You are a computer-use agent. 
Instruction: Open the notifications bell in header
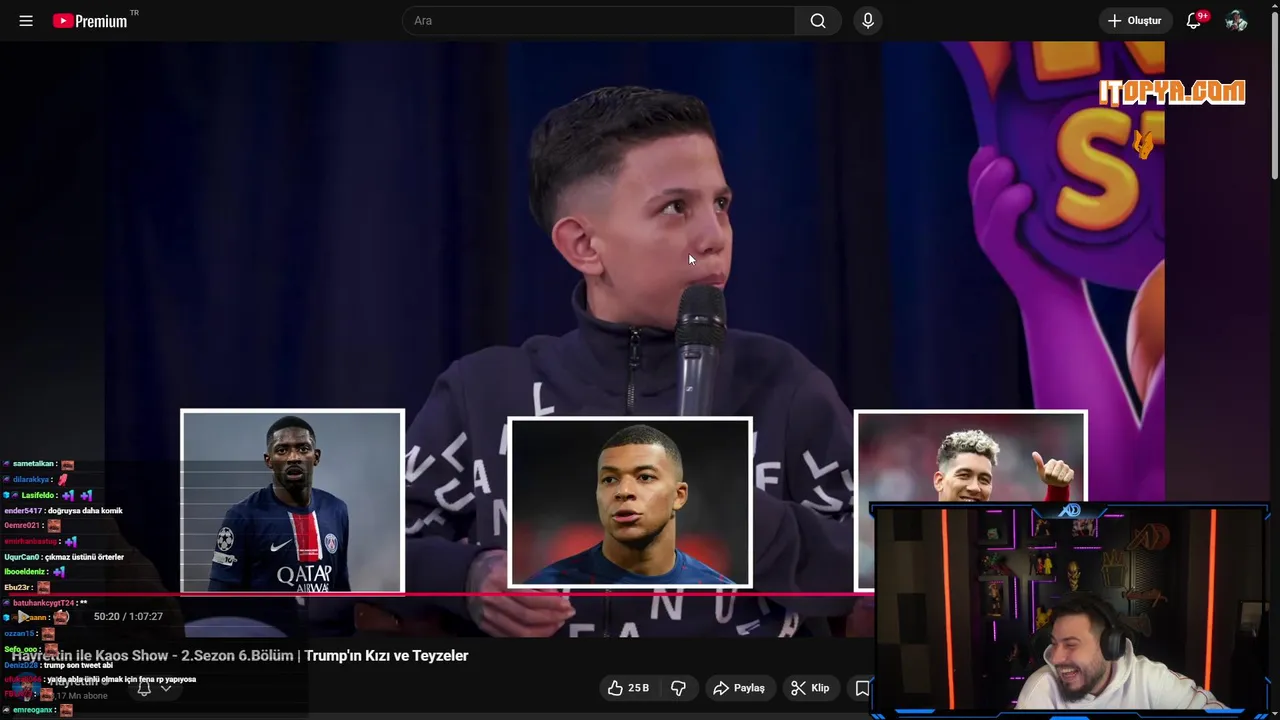pyautogui.click(x=1194, y=21)
